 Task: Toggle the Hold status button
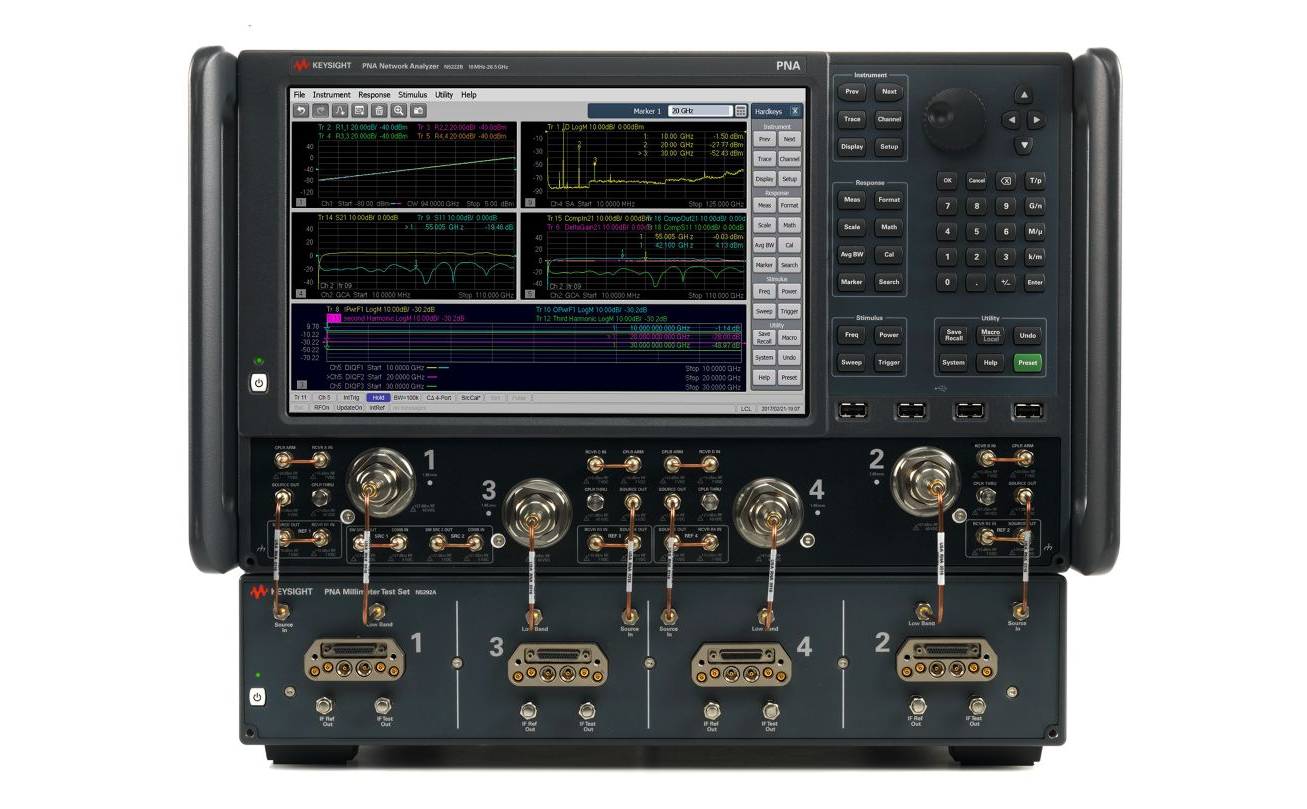tap(378, 397)
